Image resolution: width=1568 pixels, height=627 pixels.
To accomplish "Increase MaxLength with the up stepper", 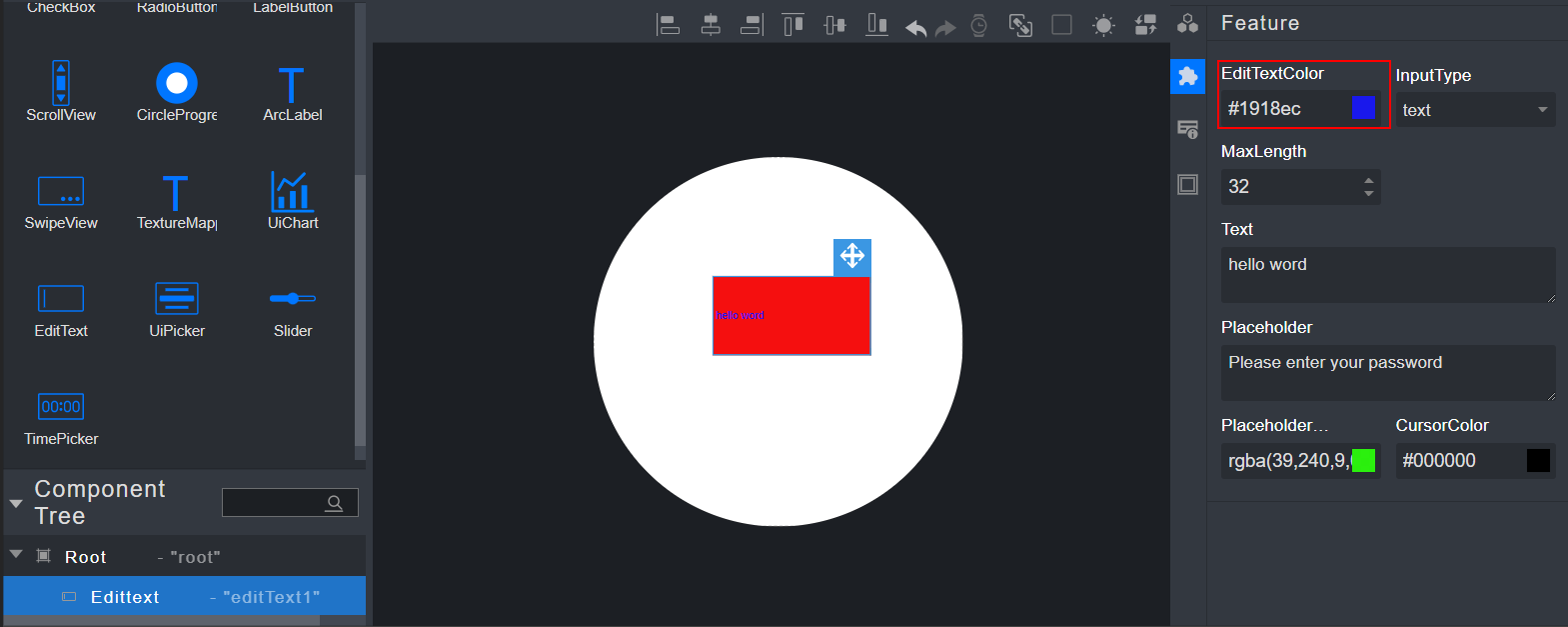I will click(x=1368, y=181).
